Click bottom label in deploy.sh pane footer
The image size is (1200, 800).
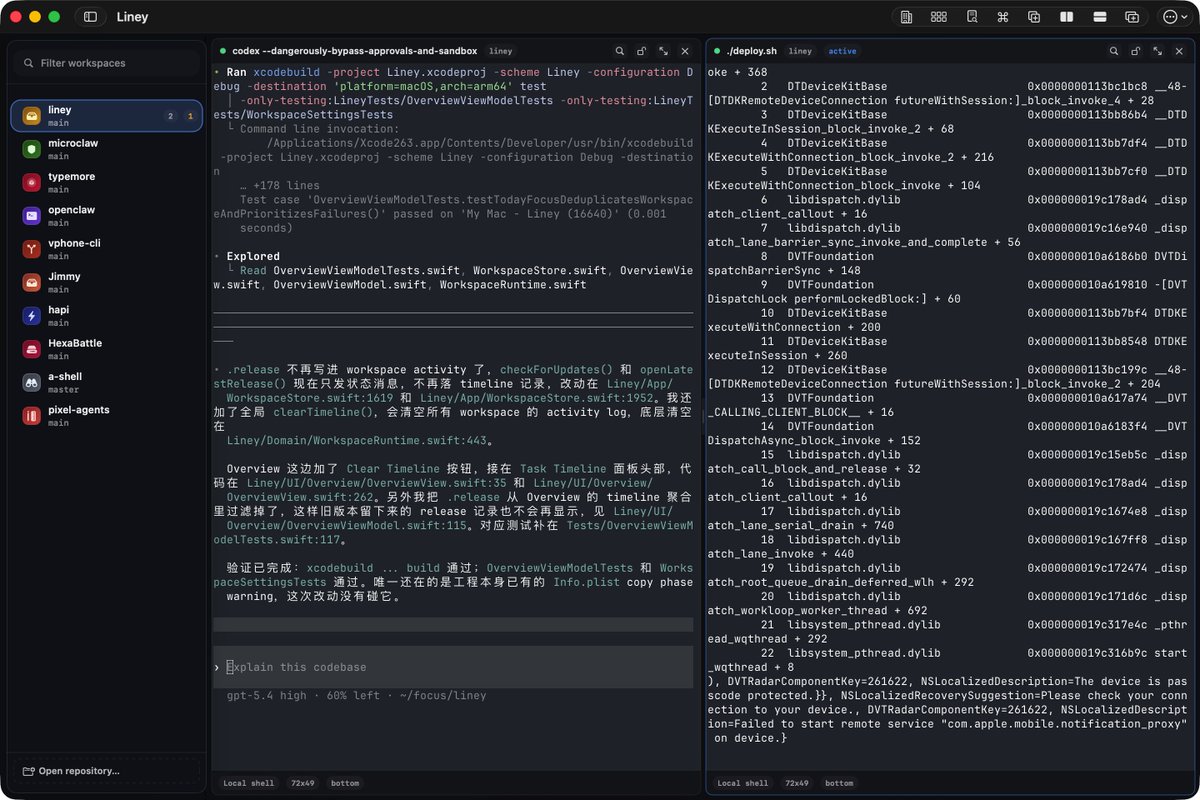click(839, 783)
